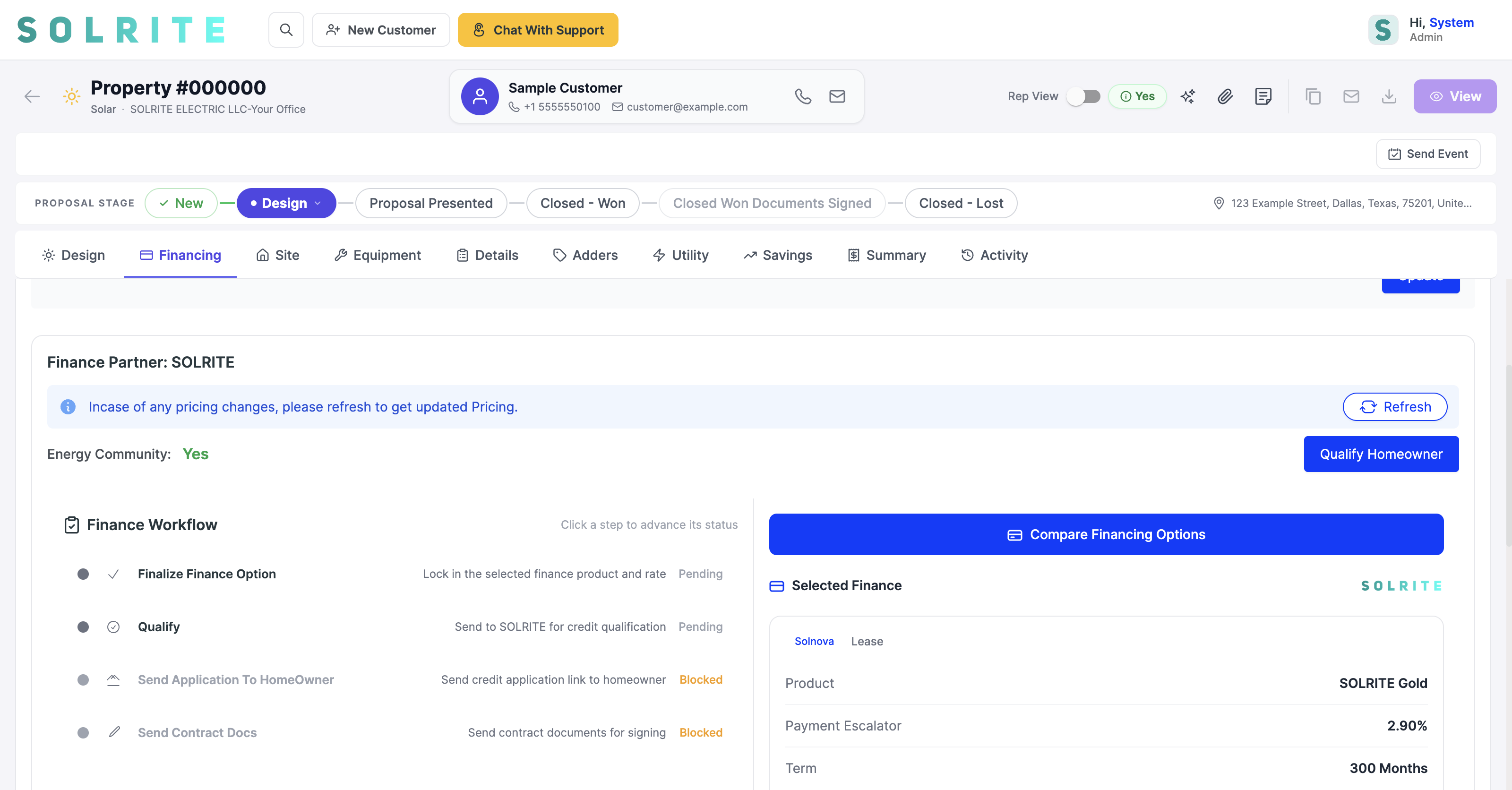Click the 300 Months term value
This screenshot has width=1512, height=790.
pyautogui.click(x=1388, y=768)
